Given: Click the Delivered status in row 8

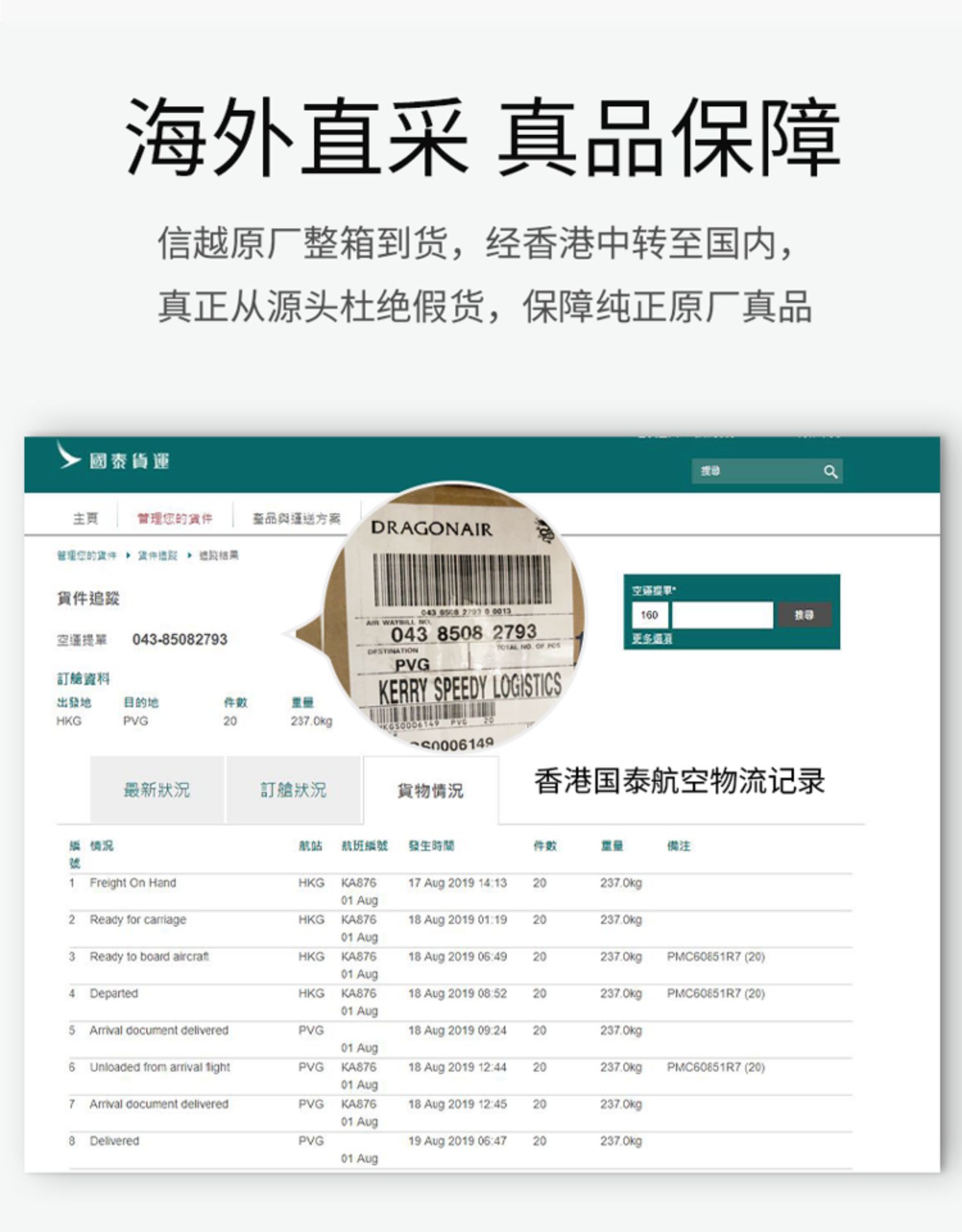Looking at the screenshot, I should [x=114, y=1141].
